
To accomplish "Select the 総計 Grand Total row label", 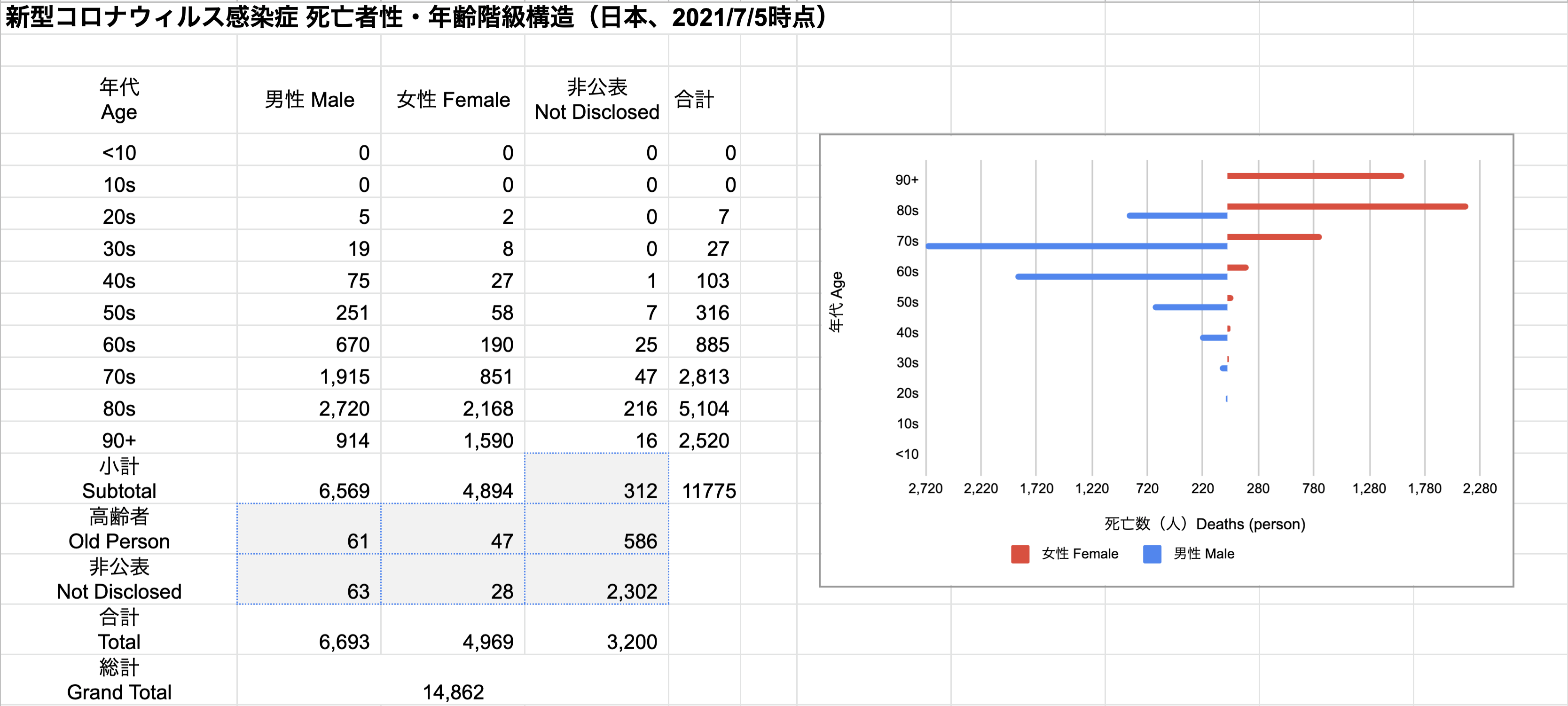I will pyautogui.click(x=119, y=680).
